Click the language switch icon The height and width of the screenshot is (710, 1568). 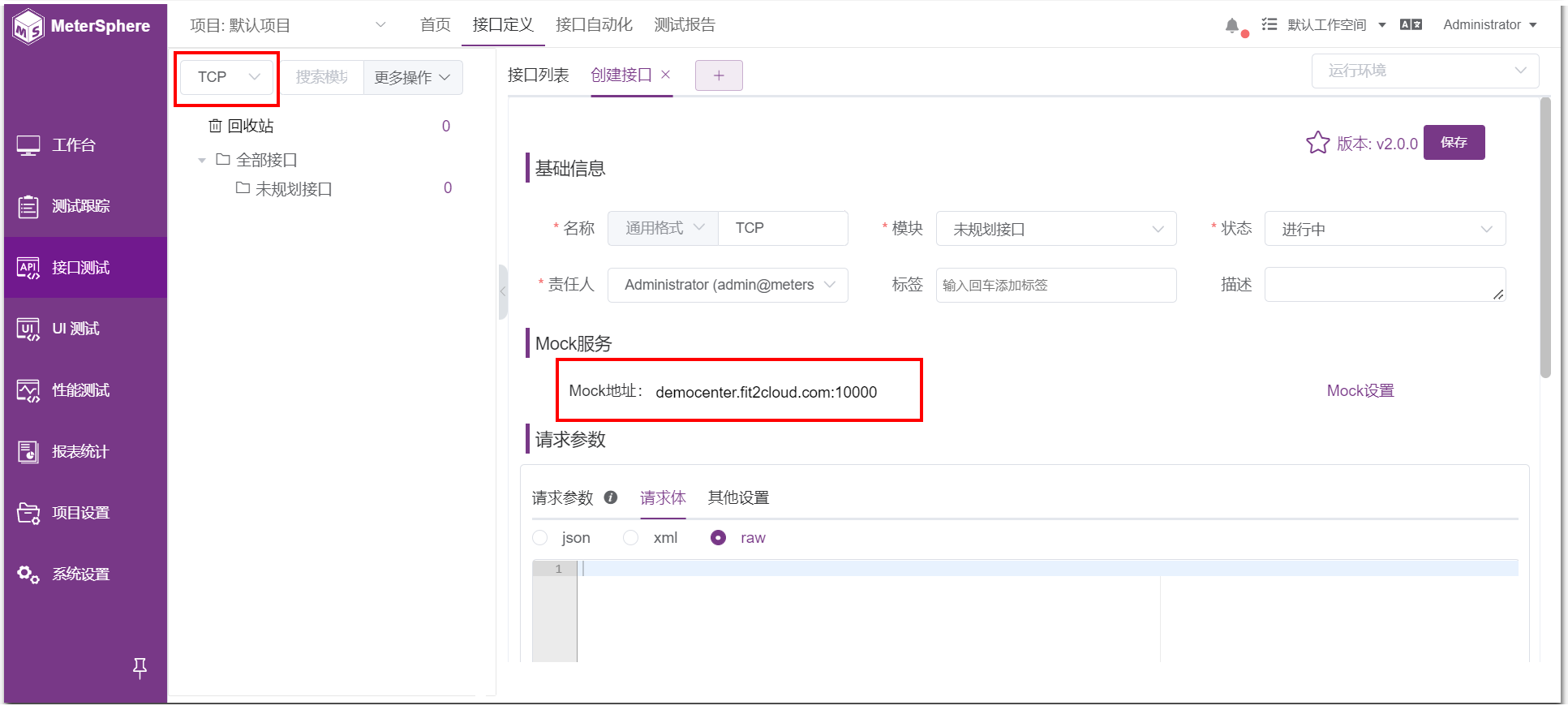(x=1411, y=25)
